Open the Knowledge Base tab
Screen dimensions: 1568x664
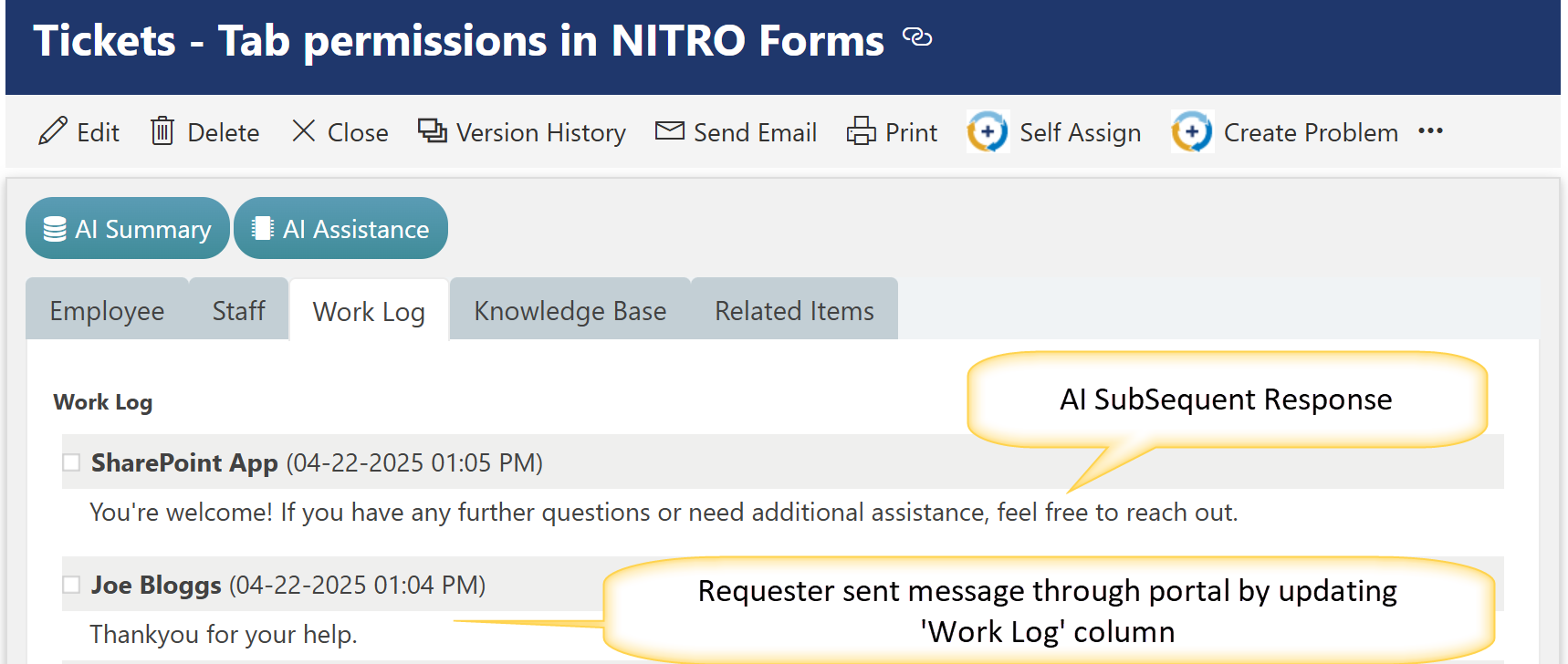[570, 311]
